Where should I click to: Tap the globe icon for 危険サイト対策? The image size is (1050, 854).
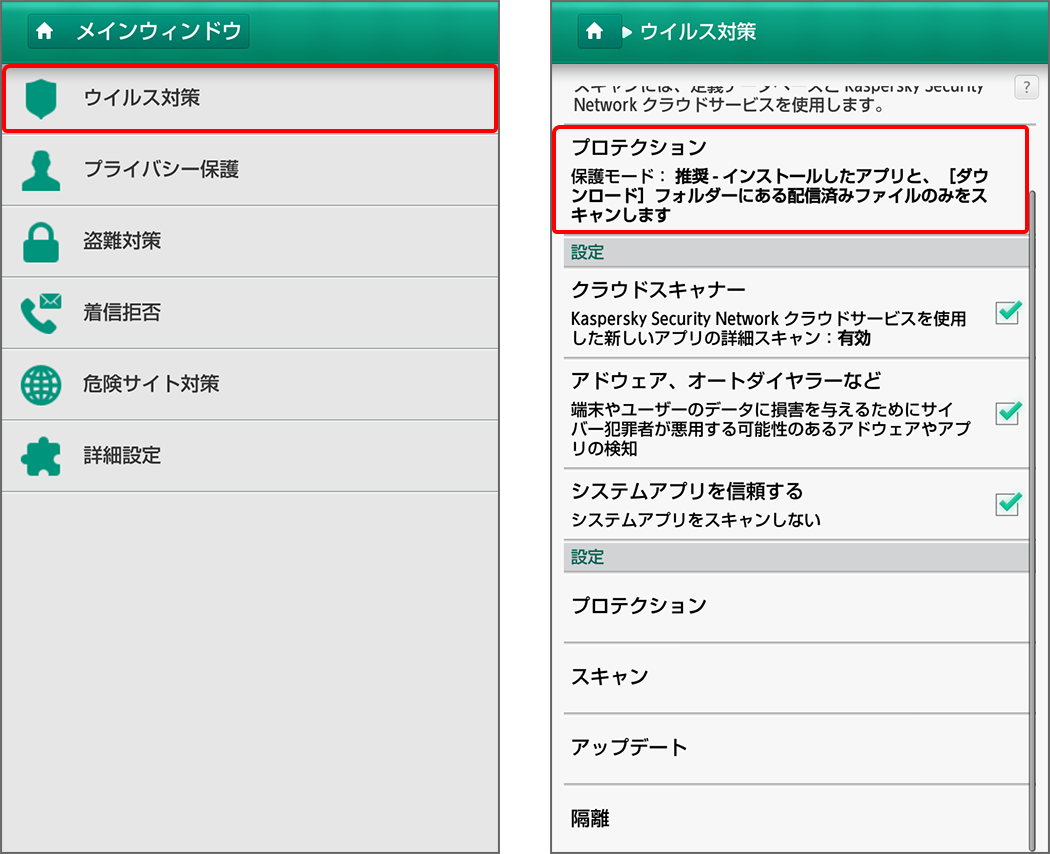click(x=41, y=384)
